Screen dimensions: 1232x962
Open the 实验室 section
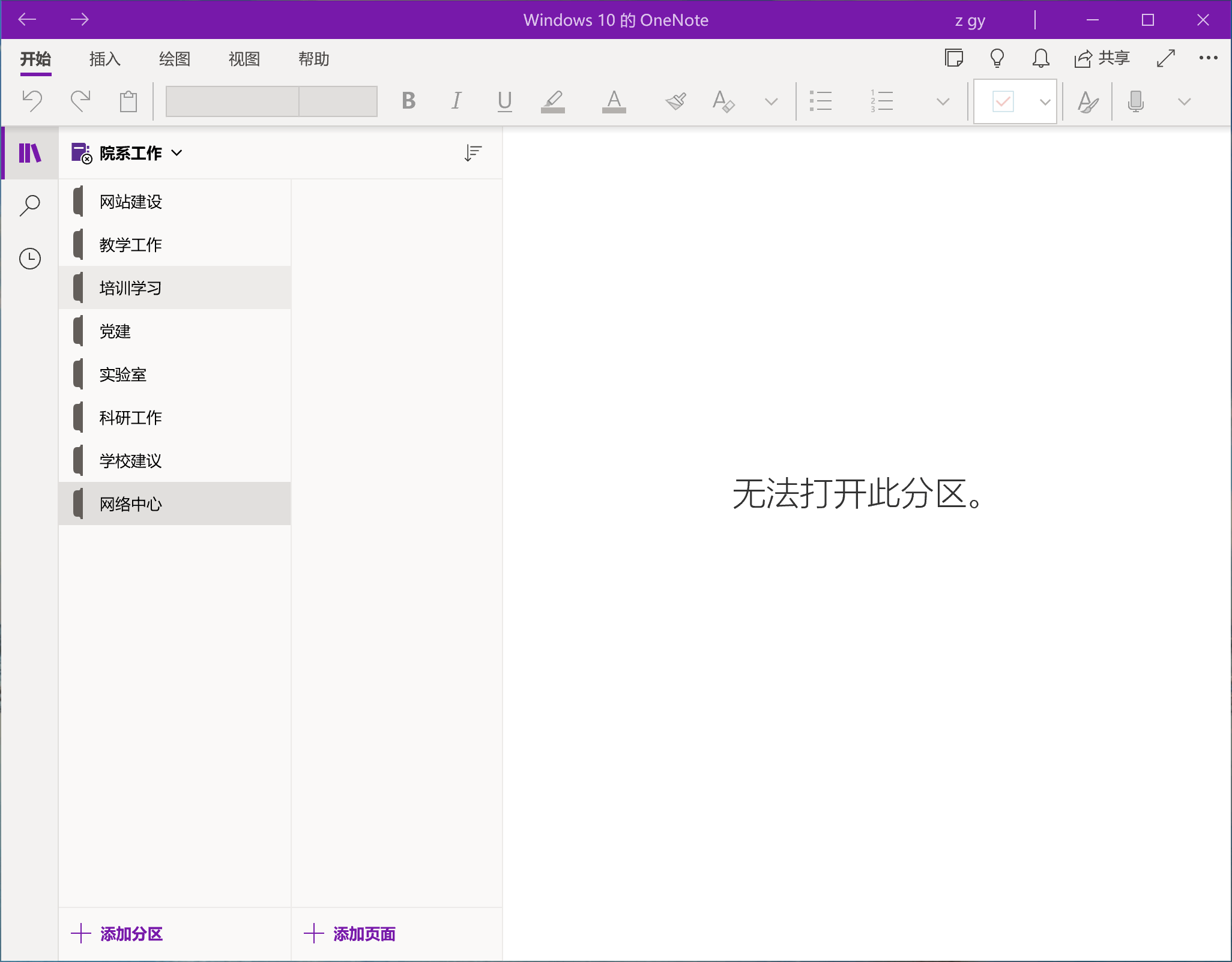pos(175,374)
